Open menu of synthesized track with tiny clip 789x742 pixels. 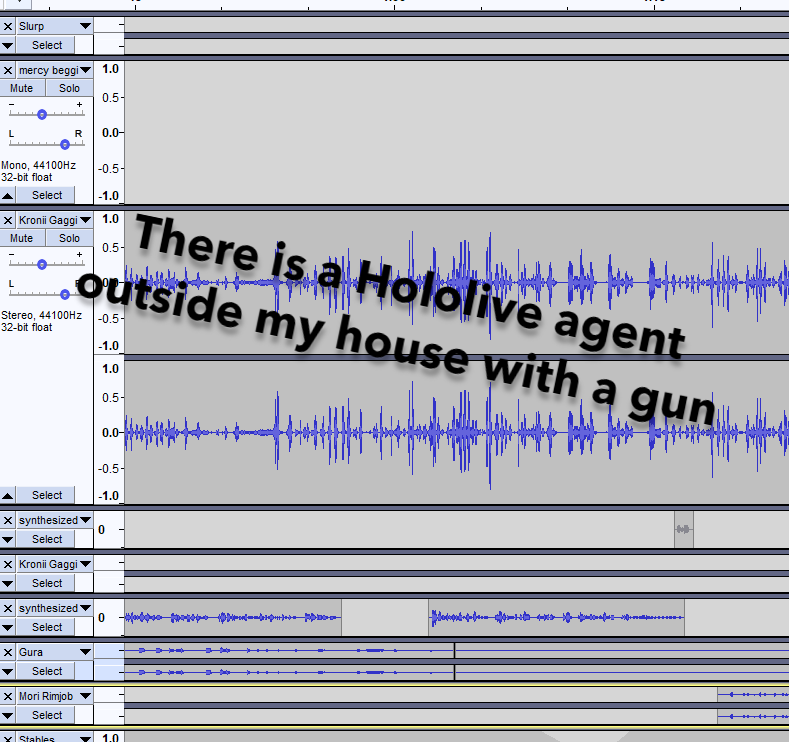tap(55, 520)
